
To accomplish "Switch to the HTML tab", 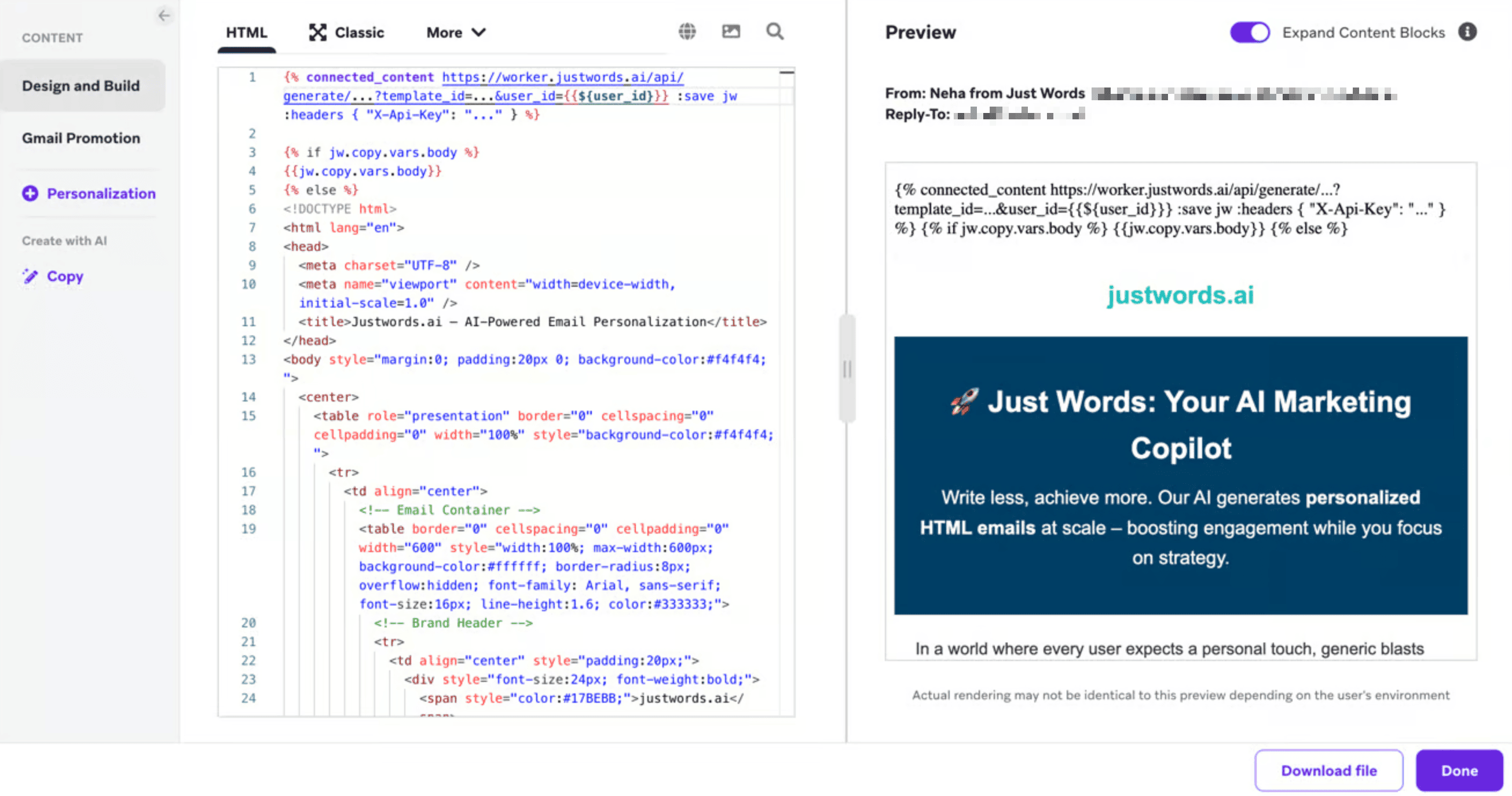I will (247, 32).
